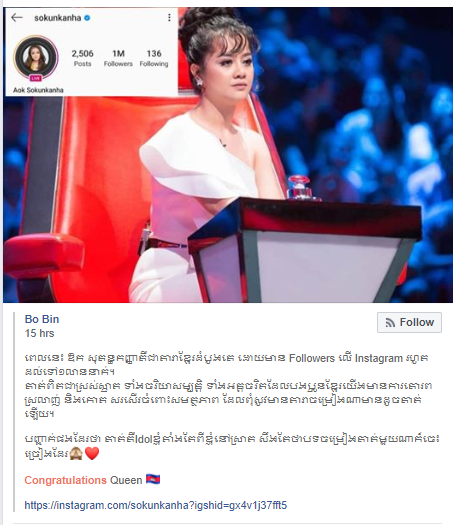Image resolution: width=453 pixels, height=525 pixels.
Task: Click the blue verified badge
Action: tap(87, 18)
